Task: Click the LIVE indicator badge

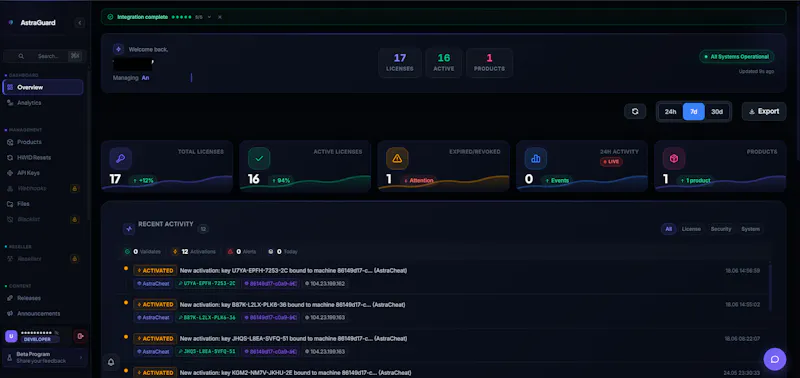Action: coord(611,162)
